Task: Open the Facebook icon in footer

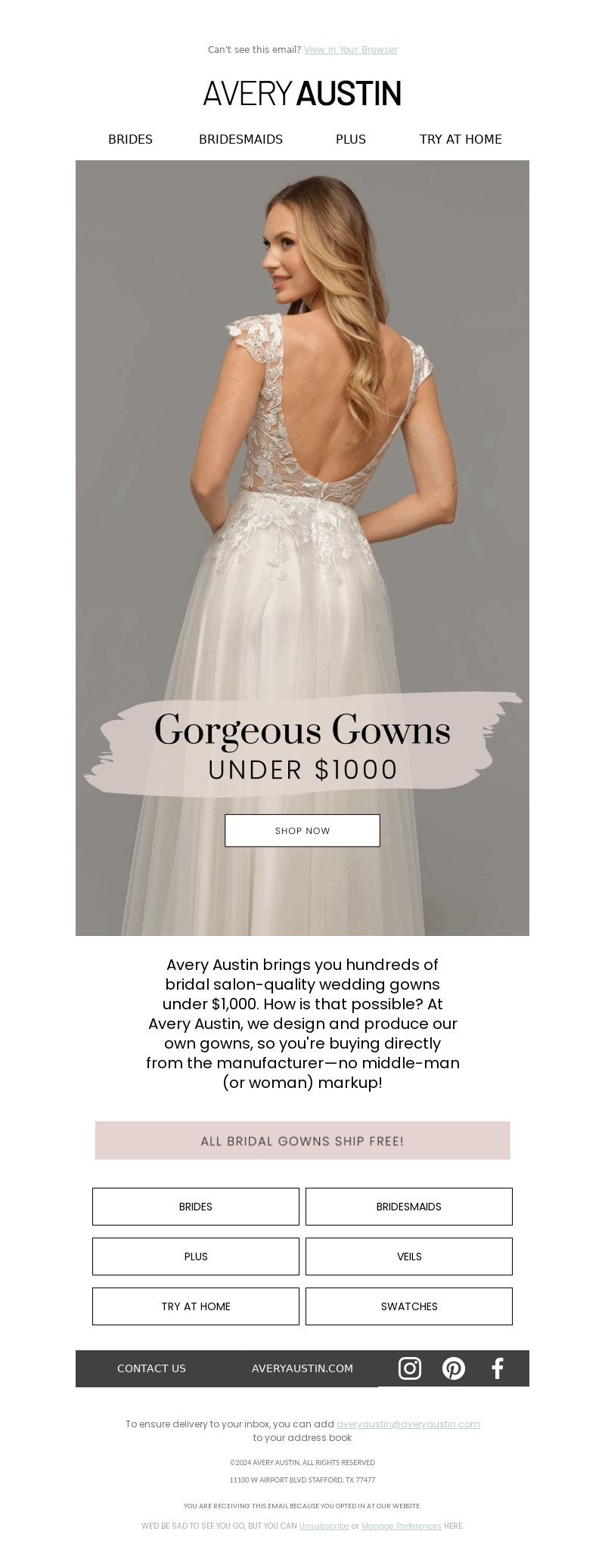Action: [x=498, y=1368]
